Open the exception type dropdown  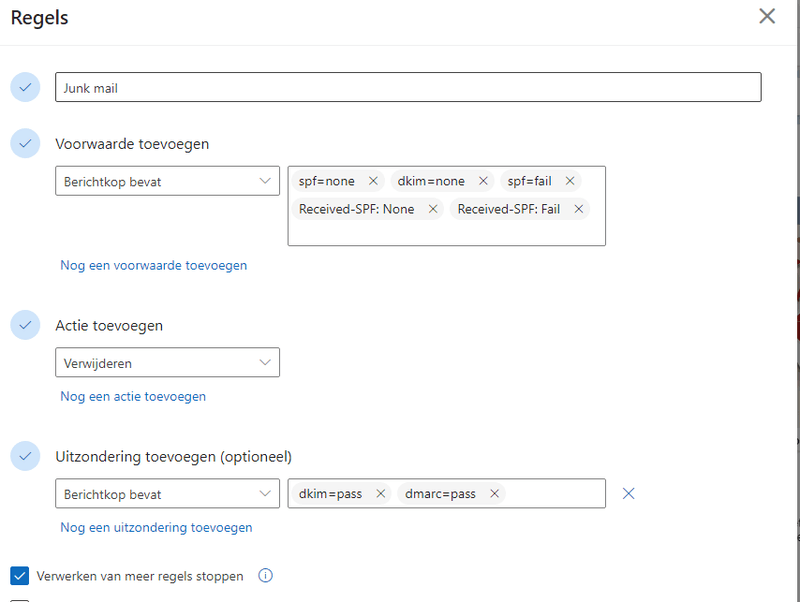(167, 494)
